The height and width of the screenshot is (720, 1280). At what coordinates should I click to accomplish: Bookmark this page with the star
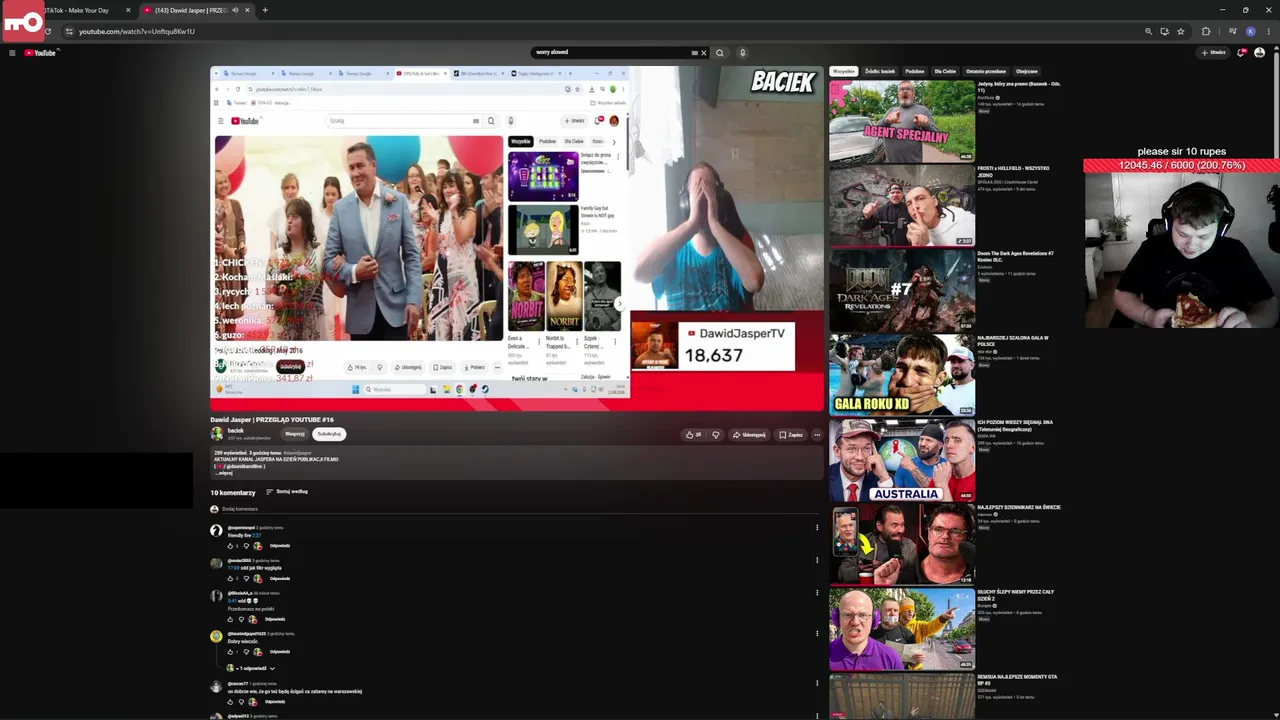tap(1181, 31)
